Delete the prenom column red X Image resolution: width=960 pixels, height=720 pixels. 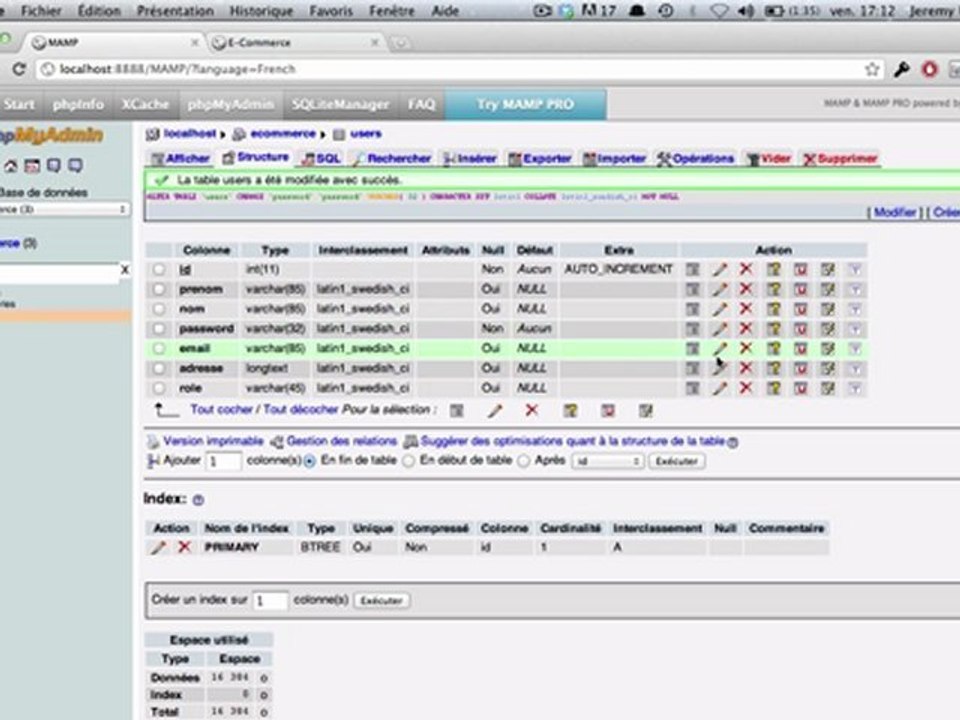[x=746, y=290]
